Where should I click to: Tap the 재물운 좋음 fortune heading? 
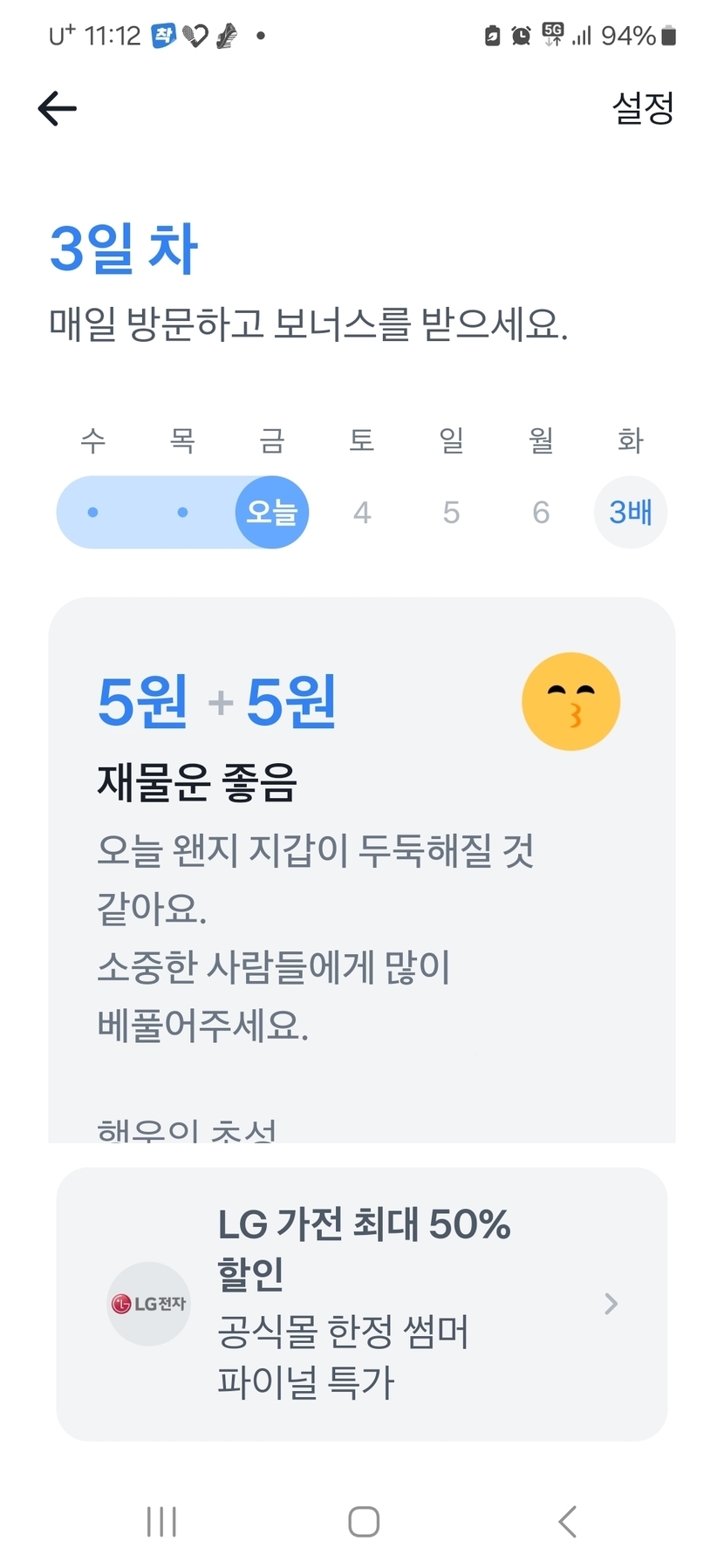coord(197,781)
